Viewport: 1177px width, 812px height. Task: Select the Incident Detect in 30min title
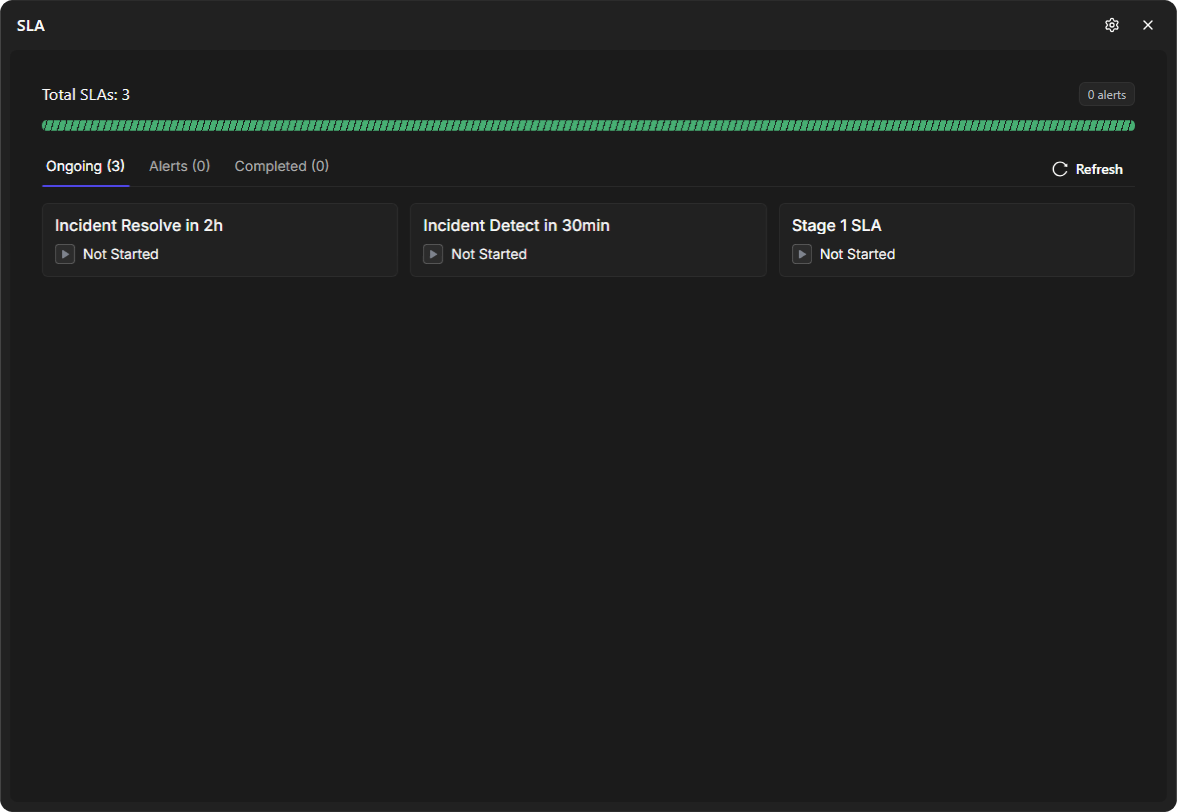pos(516,225)
